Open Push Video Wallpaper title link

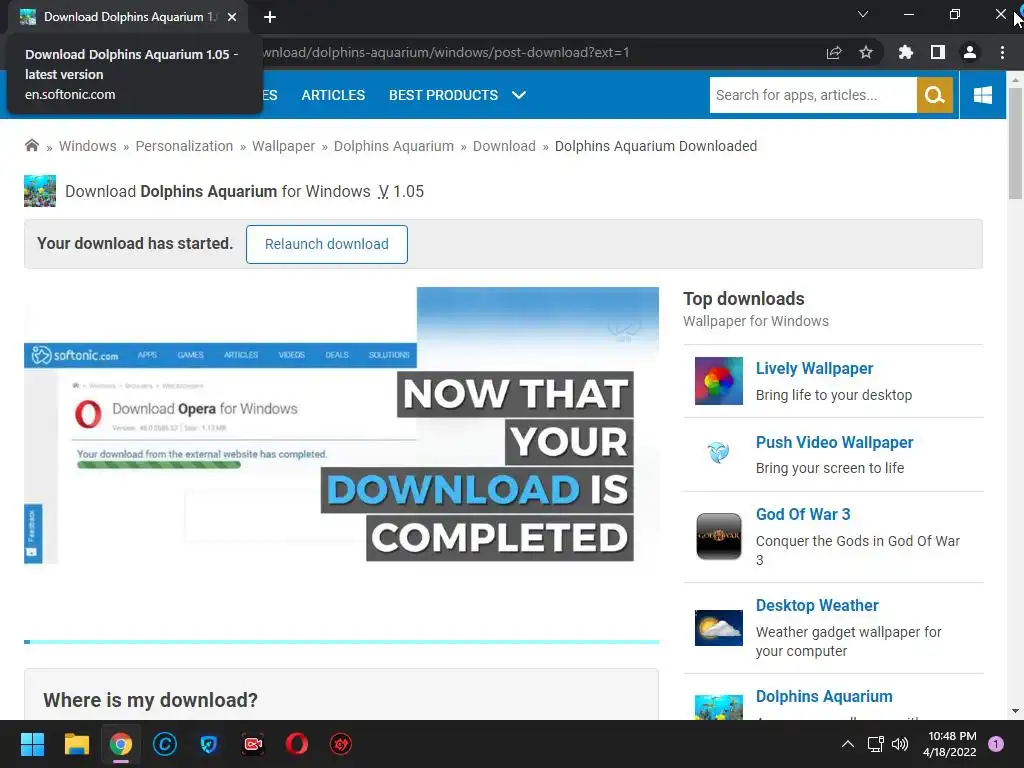(835, 442)
